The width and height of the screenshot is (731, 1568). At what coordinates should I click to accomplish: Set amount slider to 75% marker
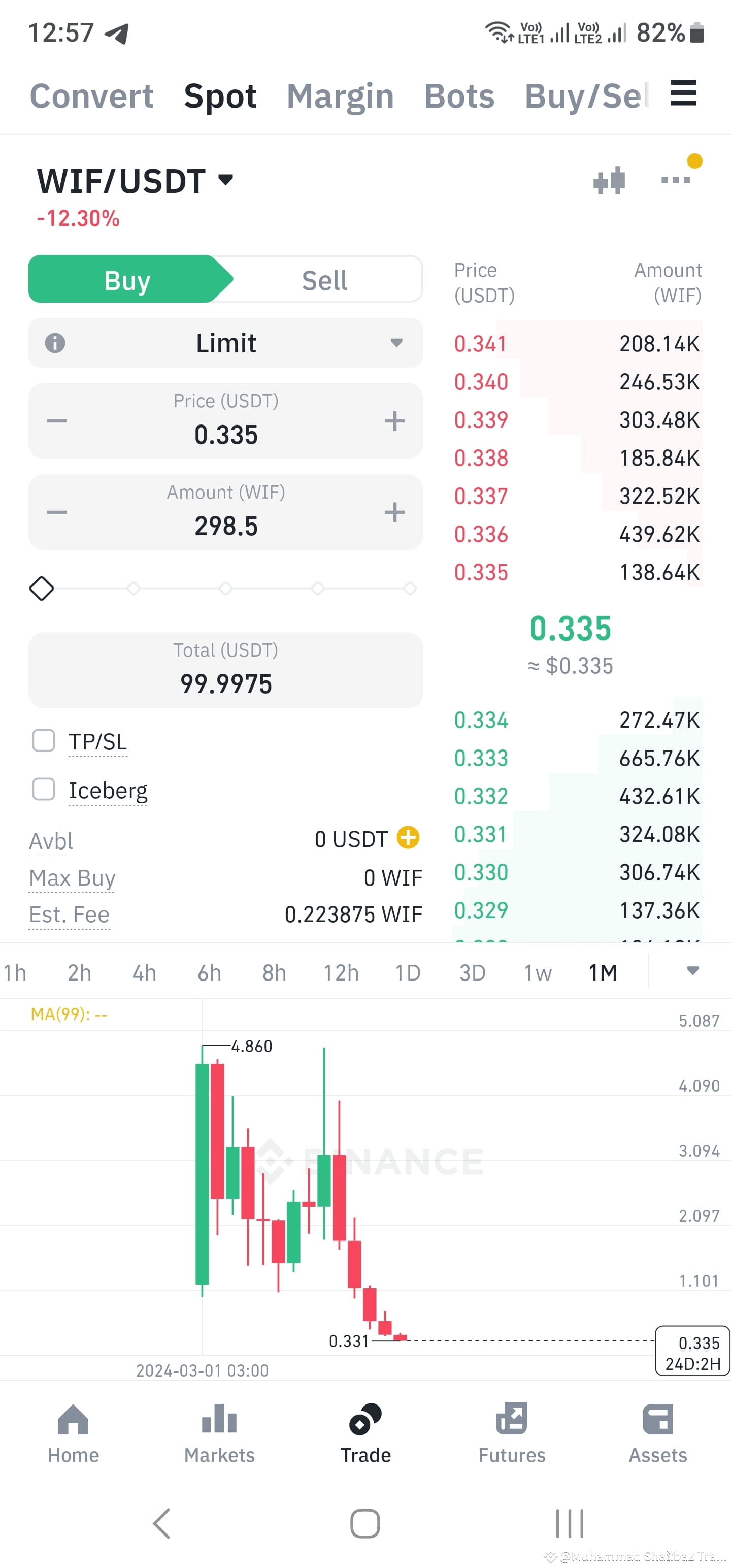[x=318, y=588]
